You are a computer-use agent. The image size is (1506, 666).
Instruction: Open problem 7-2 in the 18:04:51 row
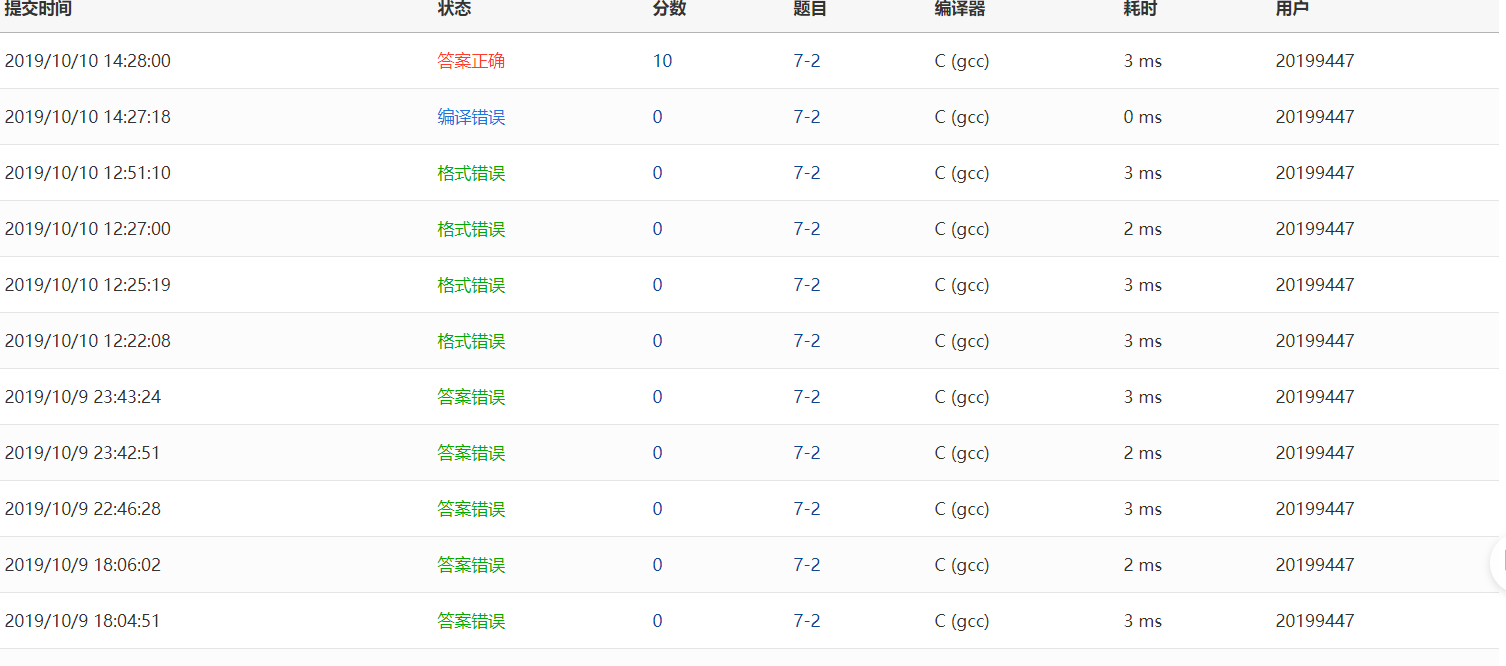click(807, 621)
